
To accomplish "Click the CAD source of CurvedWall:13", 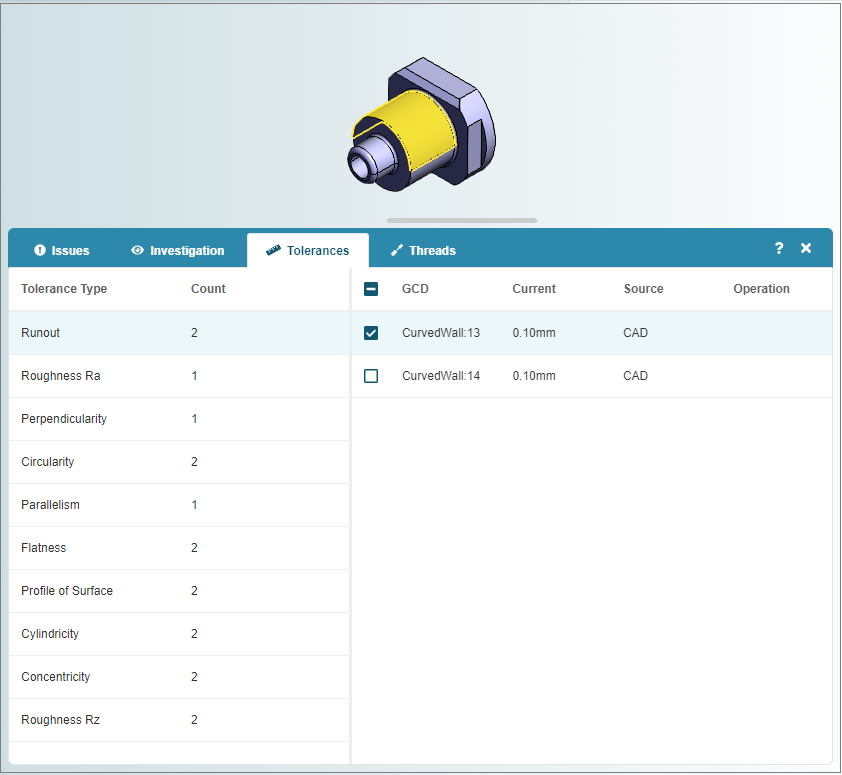I will point(635,333).
